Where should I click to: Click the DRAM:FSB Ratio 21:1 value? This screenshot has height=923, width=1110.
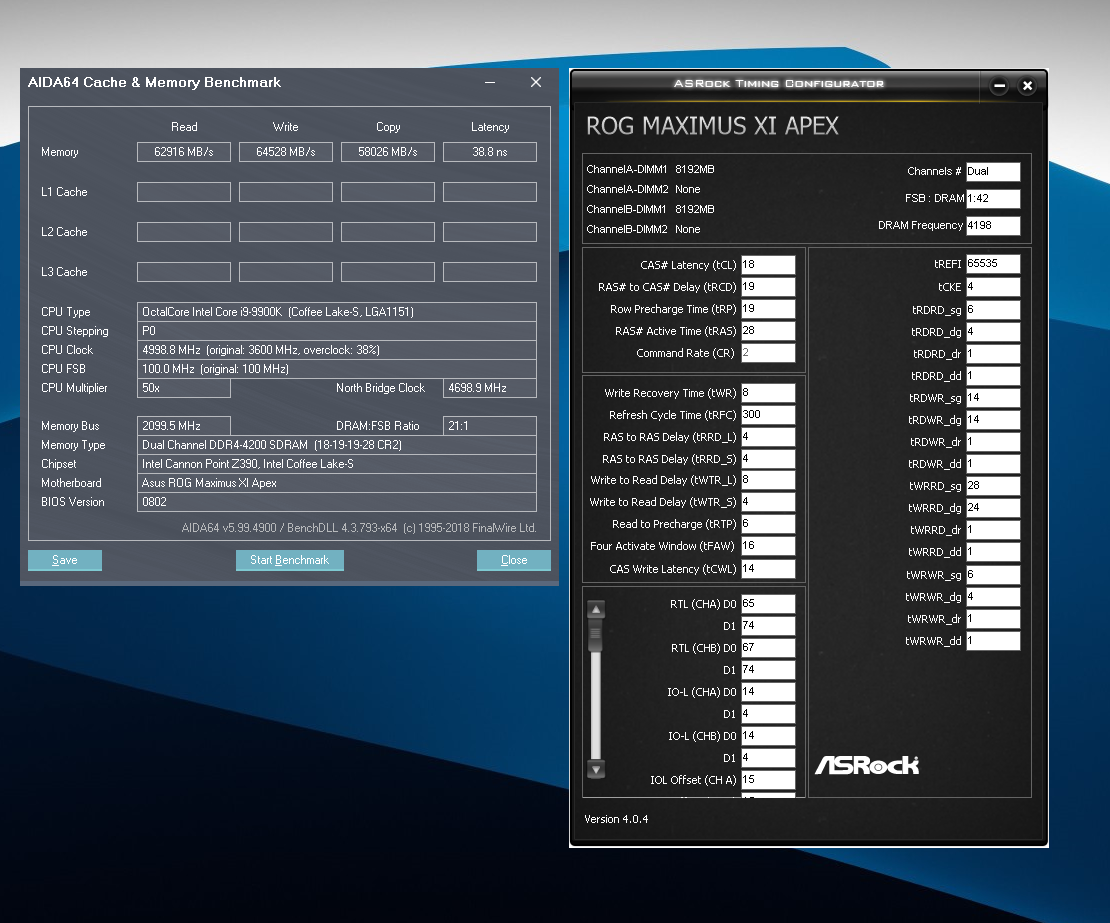490,425
